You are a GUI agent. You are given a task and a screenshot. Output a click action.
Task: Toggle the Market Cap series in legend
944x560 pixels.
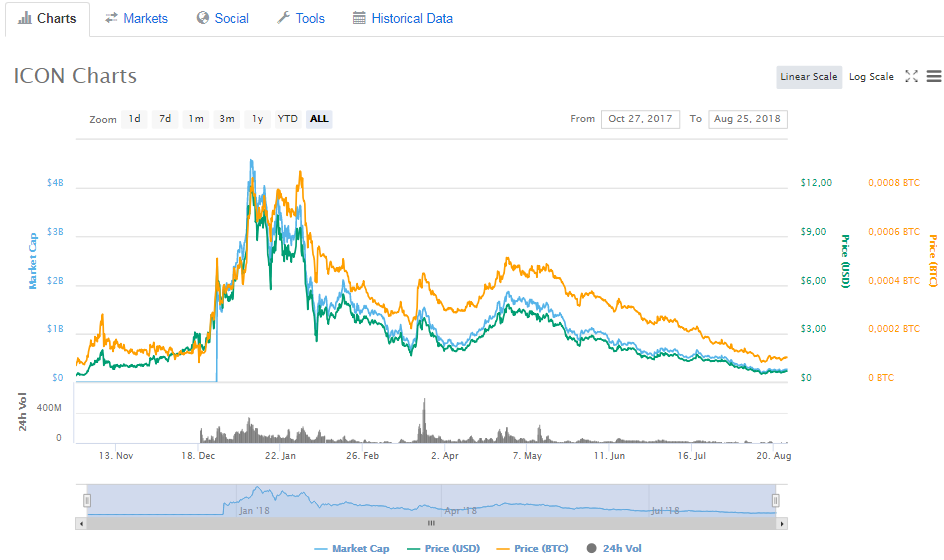[x=352, y=549]
